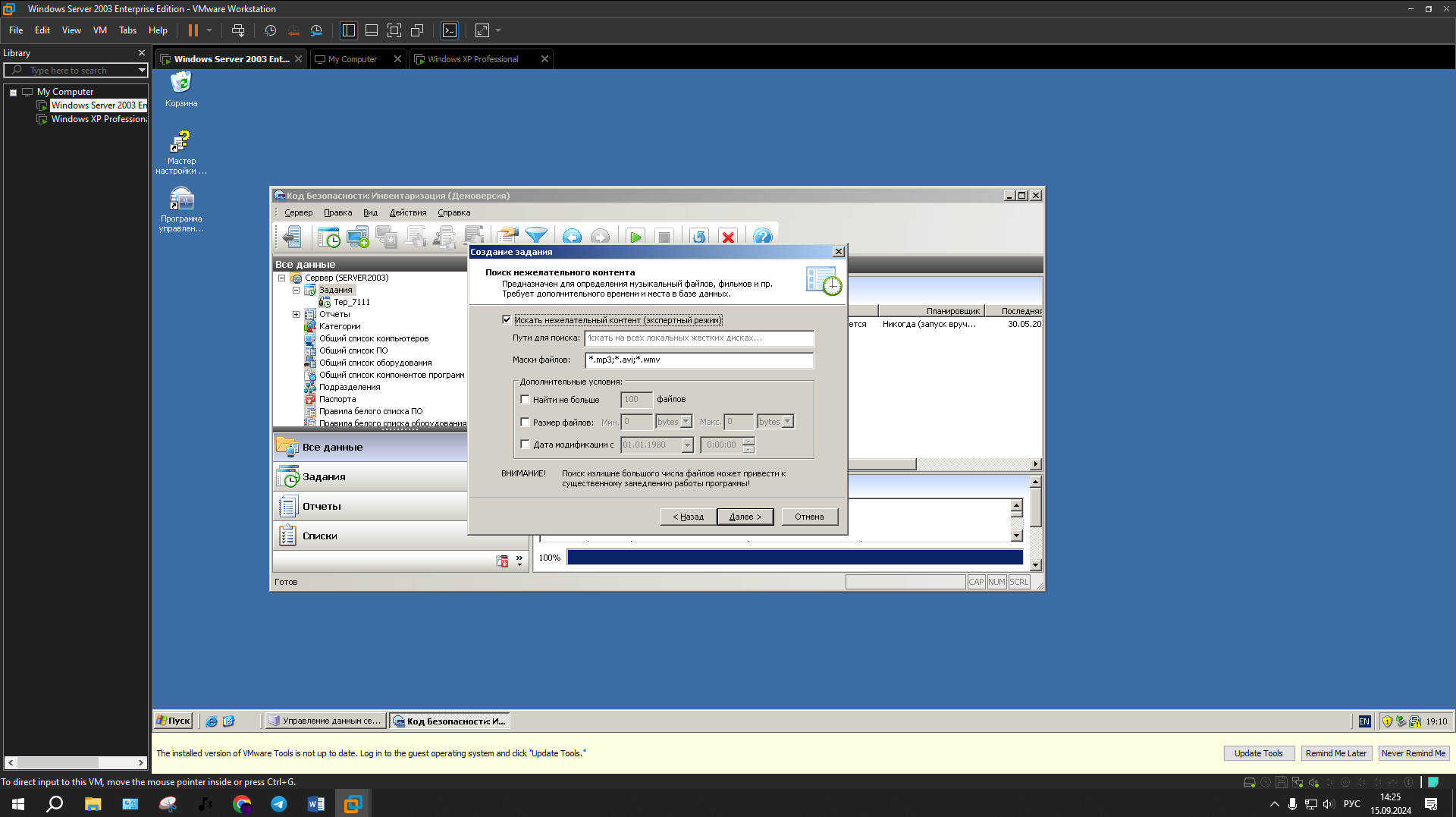Screen dimensions: 1456x817
Task: Click the < Назад button
Action: click(688, 517)
